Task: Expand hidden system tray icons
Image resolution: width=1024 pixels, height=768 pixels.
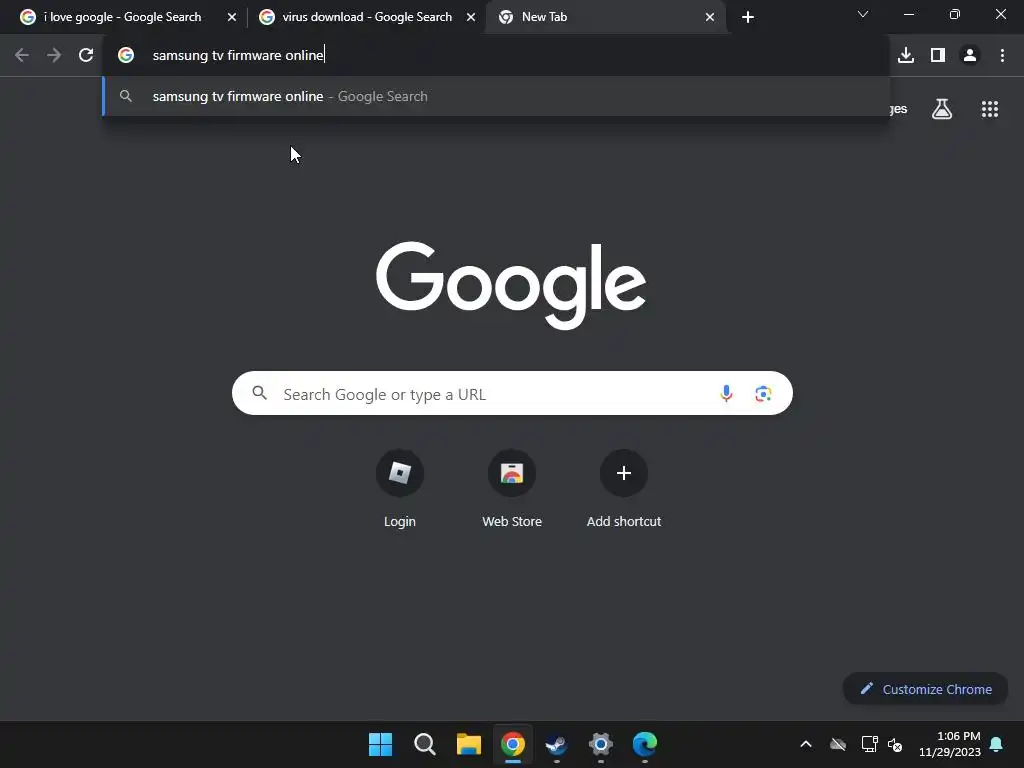Action: click(x=806, y=744)
